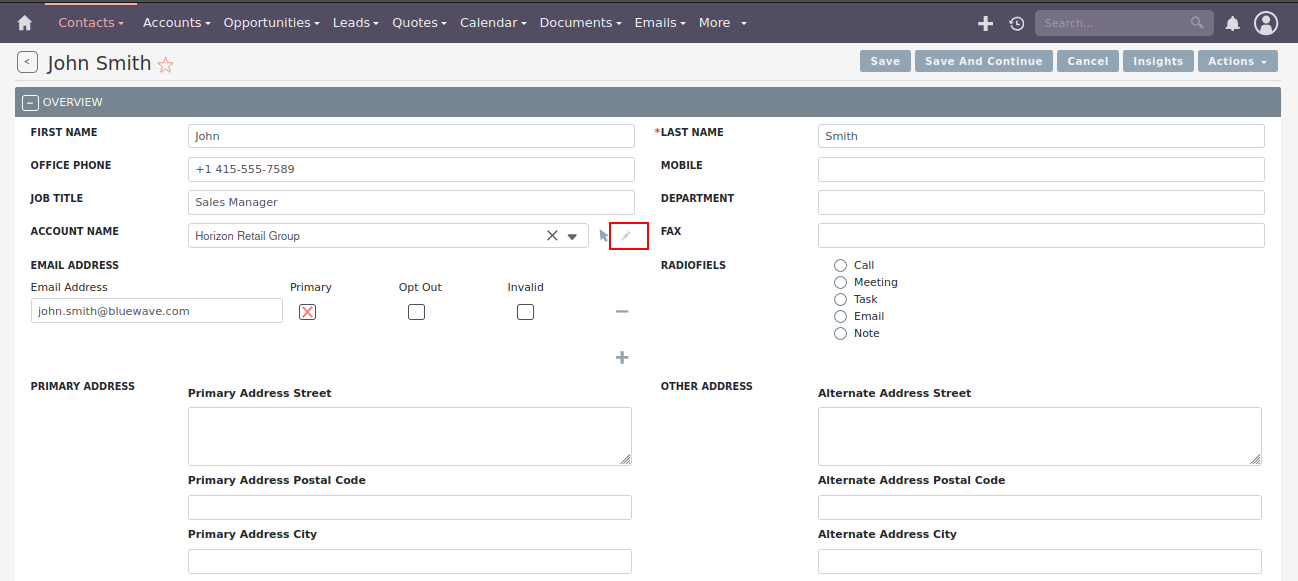Image resolution: width=1298 pixels, height=581 pixels.
Task: Choose the Email radio option
Action: pyautogui.click(x=840, y=316)
